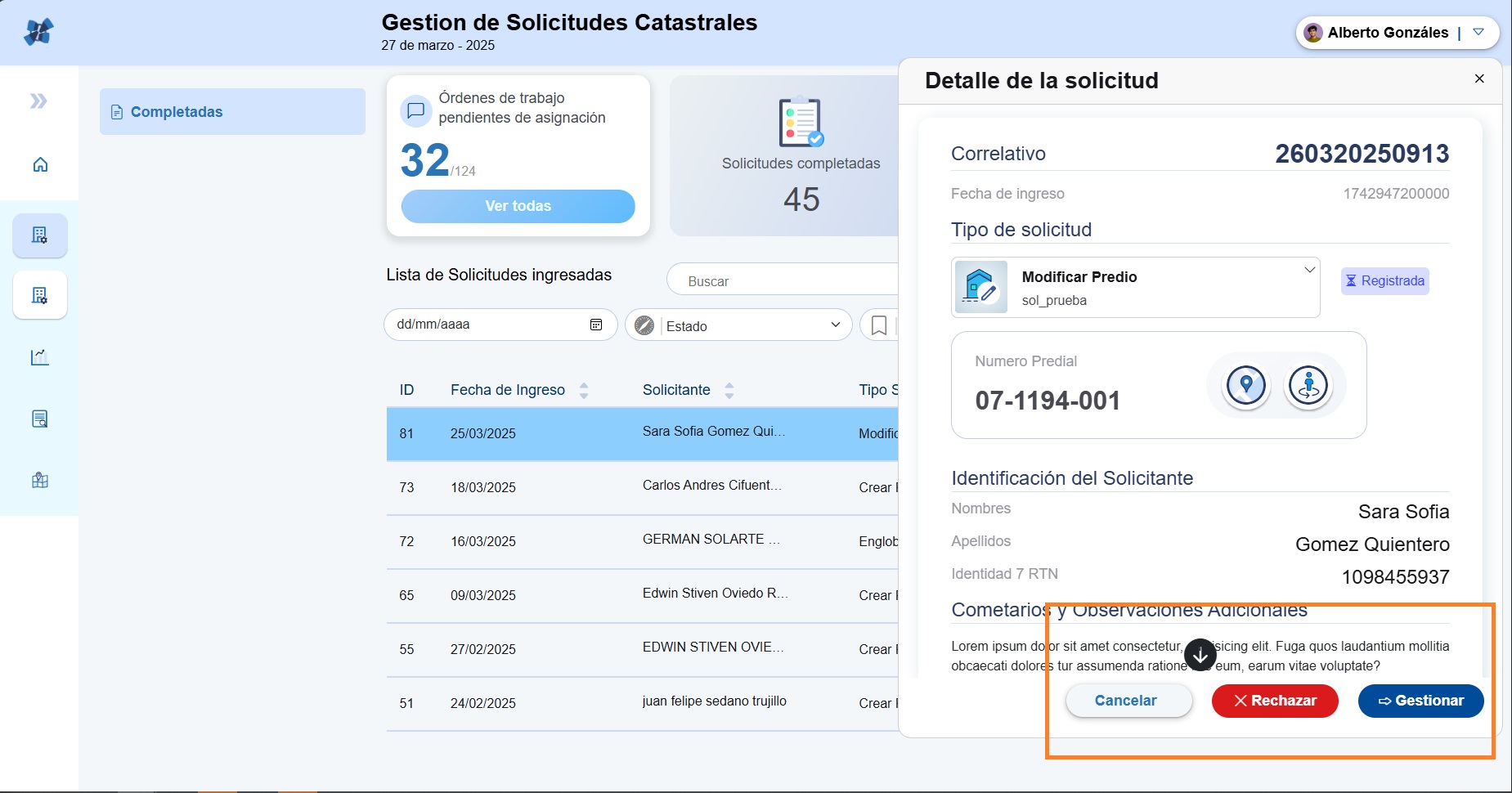
Task: Sort by Fecha de Ingreso column
Action: coord(584,391)
